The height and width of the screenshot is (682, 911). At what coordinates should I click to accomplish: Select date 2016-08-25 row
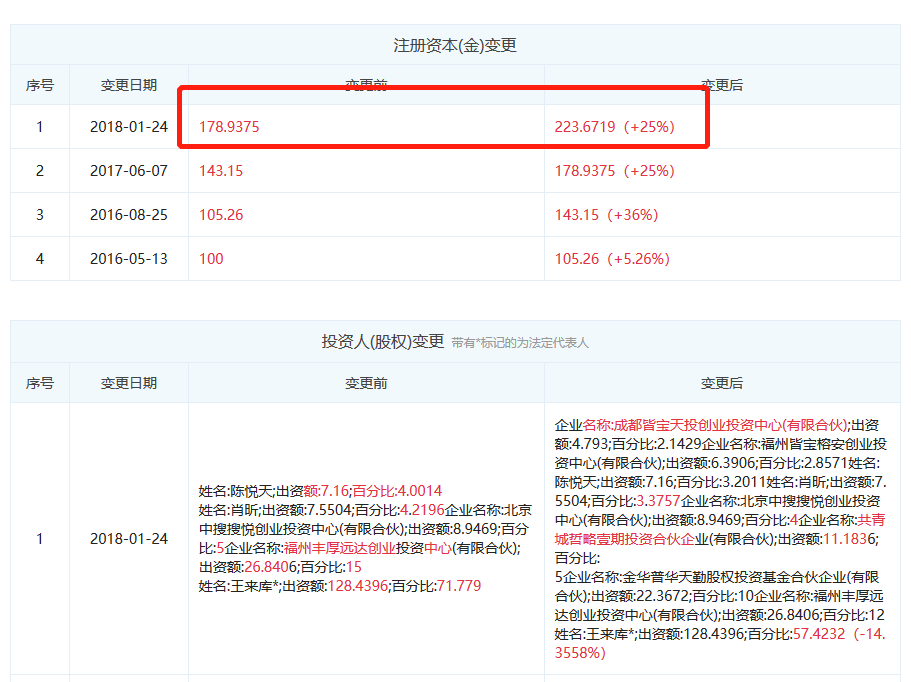128,215
